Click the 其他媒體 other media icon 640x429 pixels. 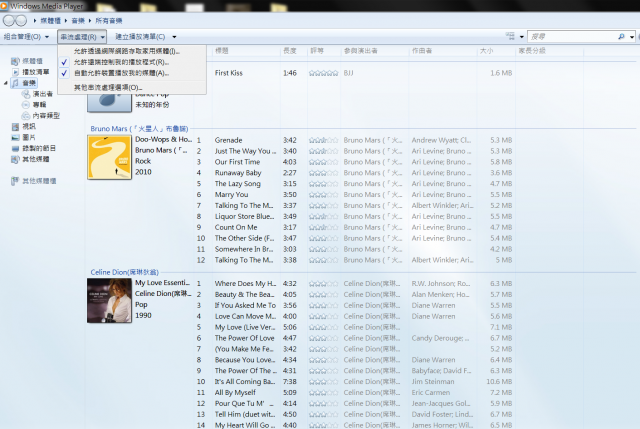pos(15,159)
